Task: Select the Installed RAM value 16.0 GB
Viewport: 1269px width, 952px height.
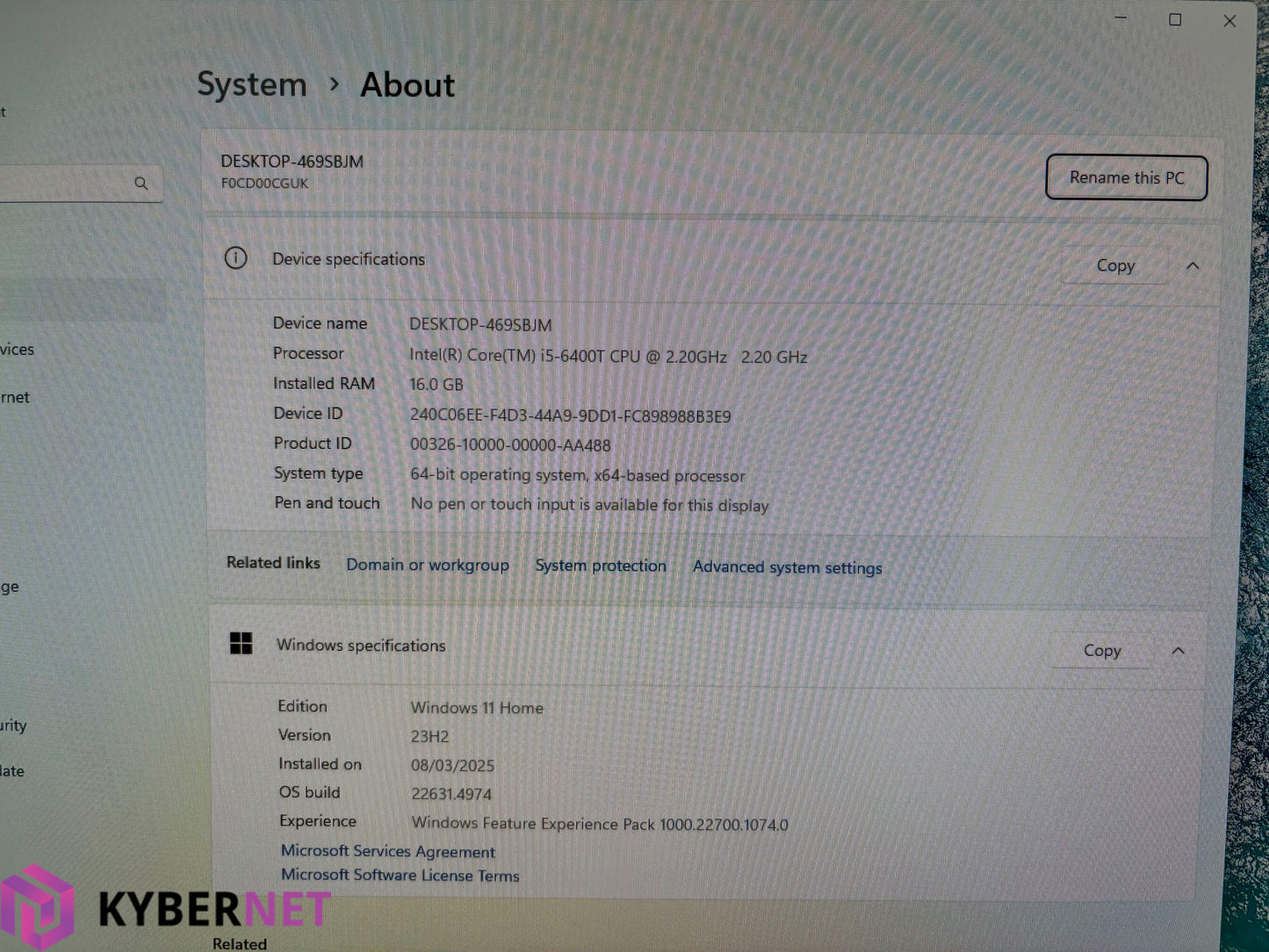Action: (436, 385)
